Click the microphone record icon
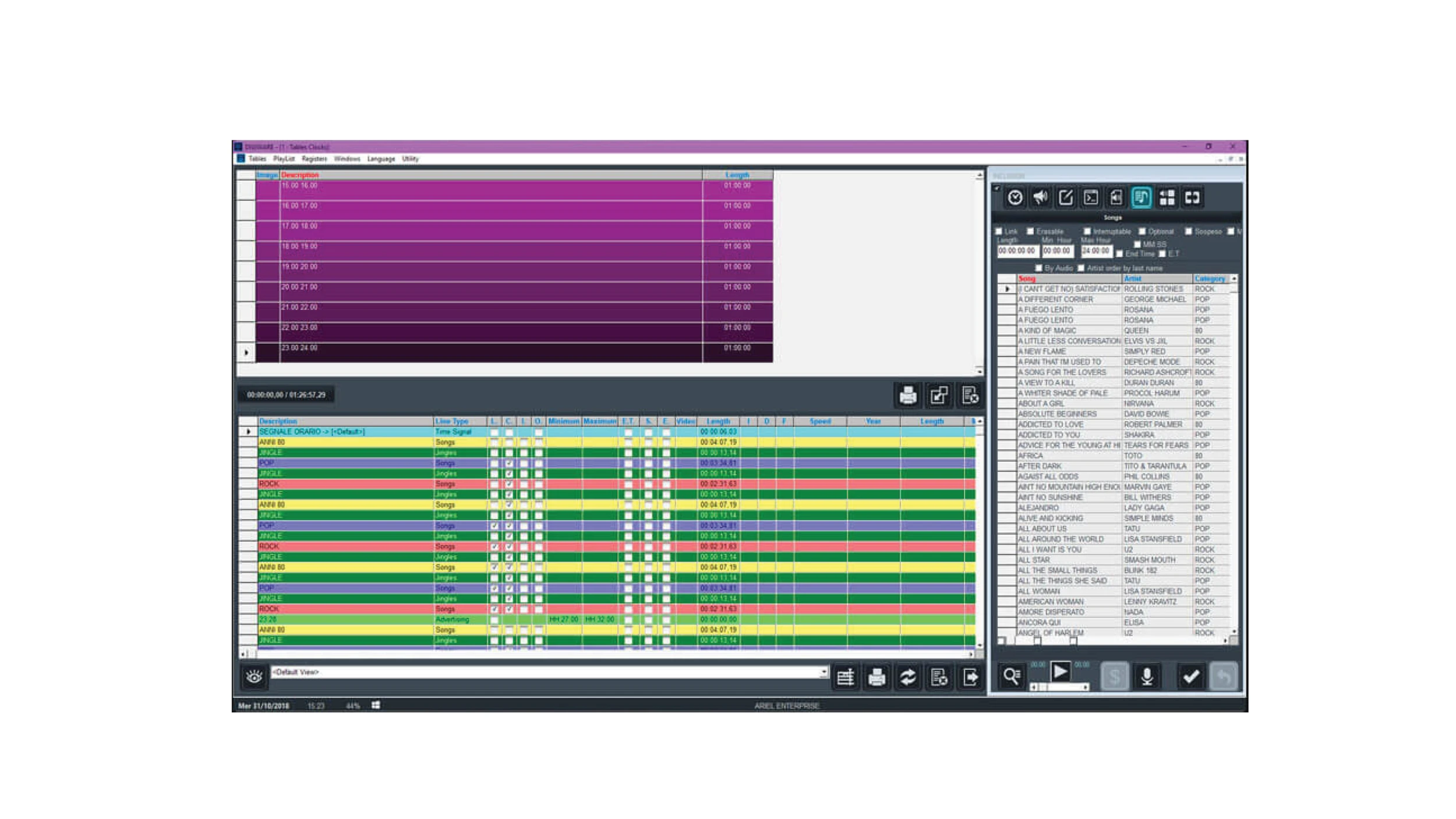1456x819 pixels. [1147, 677]
